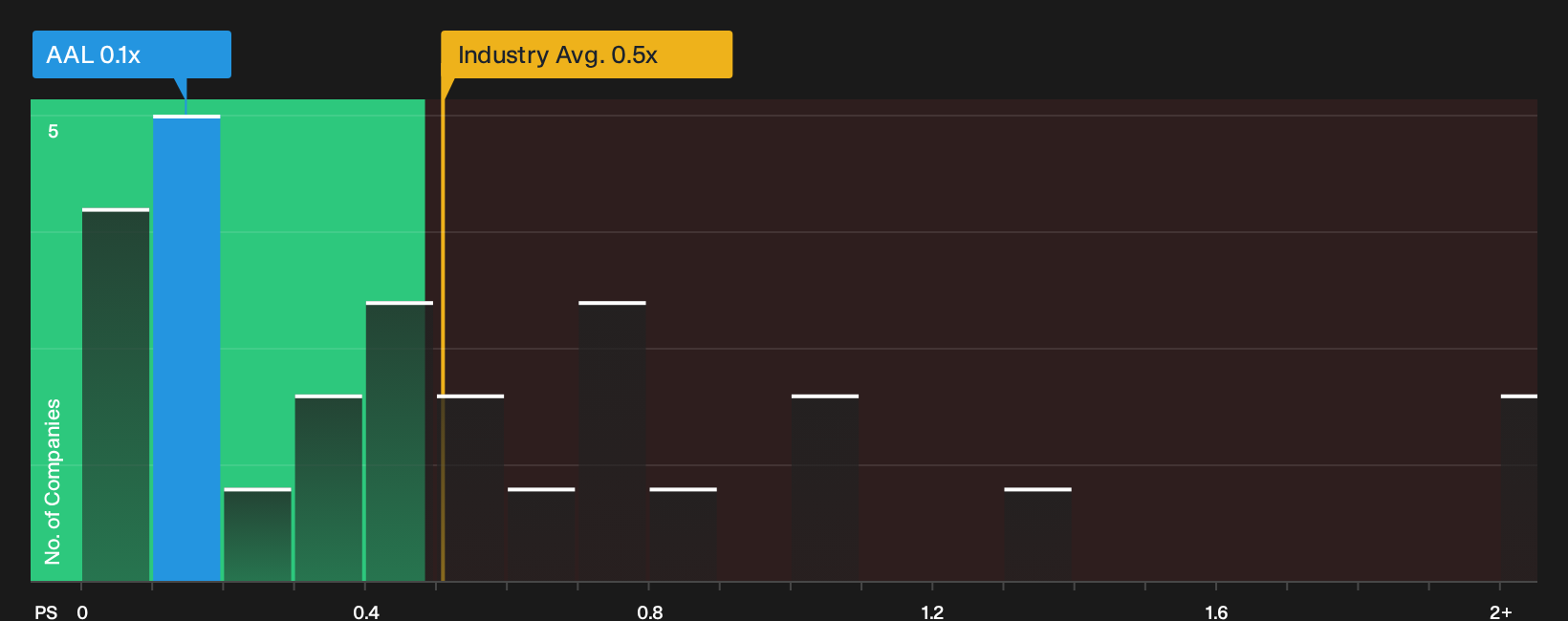Click the x-axis label 0

point(82,612)
